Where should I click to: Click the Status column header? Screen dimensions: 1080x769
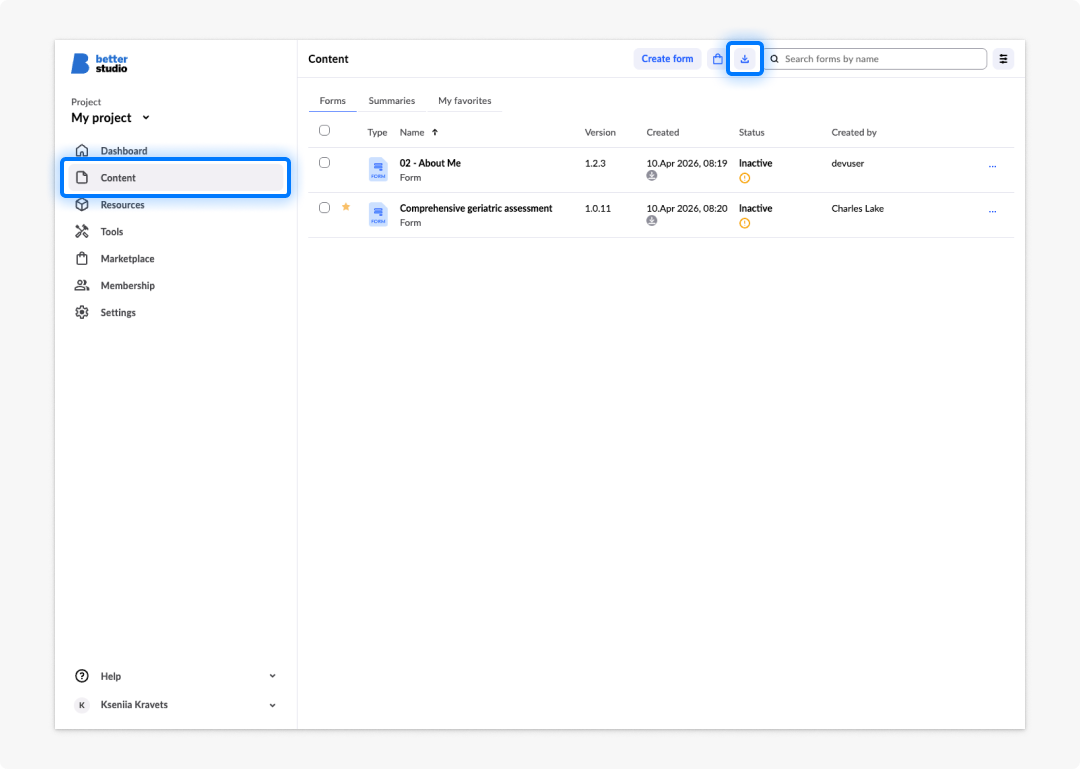(x=751, y=132)
